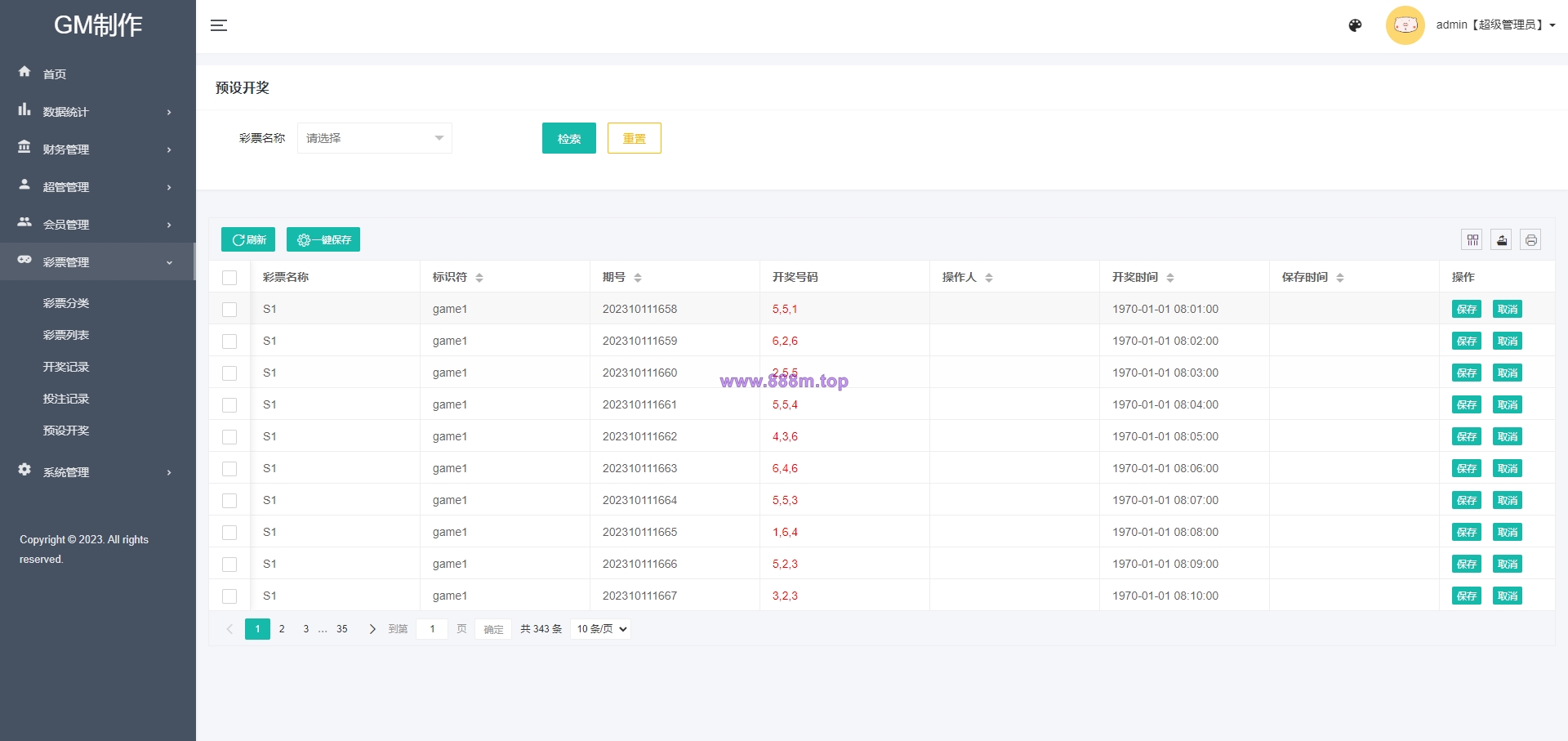
Task: Click the 检索 search button
Action: coord(569,138)
